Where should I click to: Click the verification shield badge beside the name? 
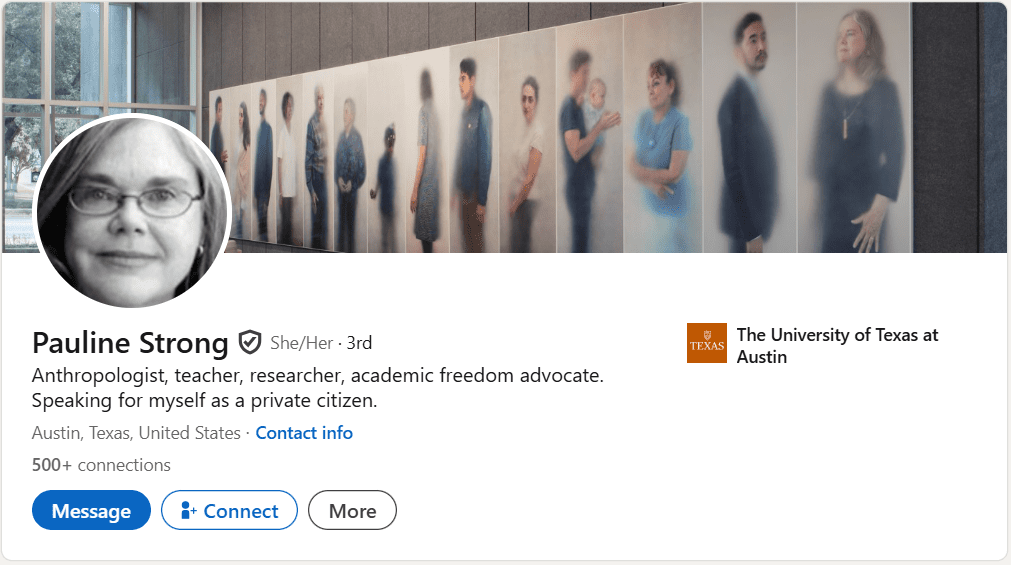(x=249, y=344)
